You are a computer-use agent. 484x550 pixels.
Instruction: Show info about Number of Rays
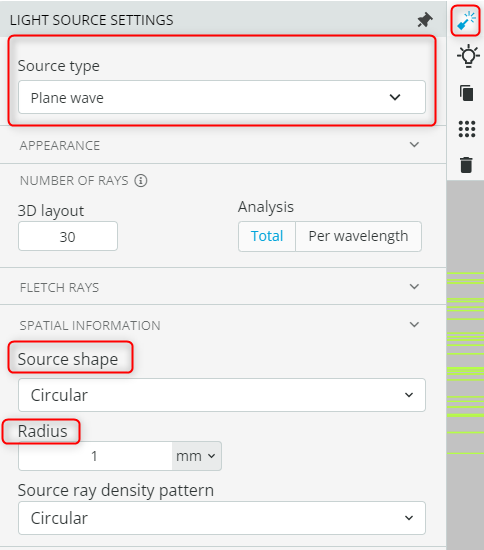(x=141, y=181)
